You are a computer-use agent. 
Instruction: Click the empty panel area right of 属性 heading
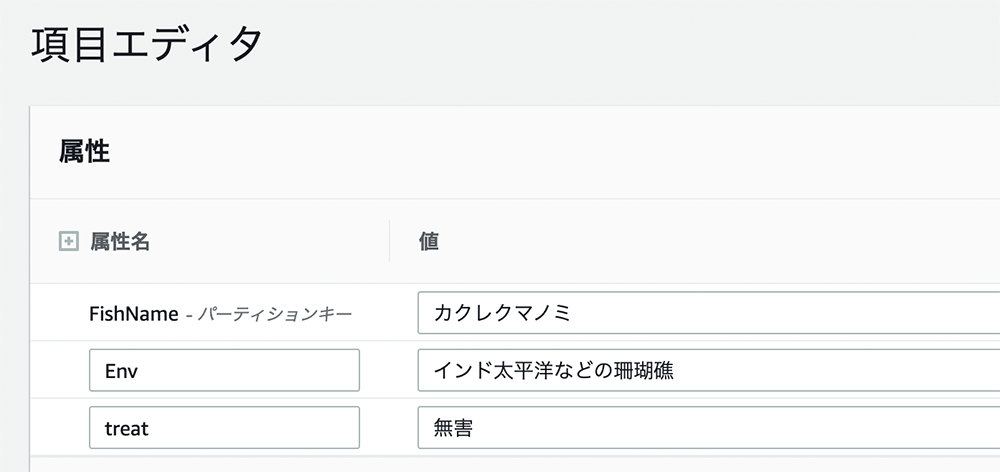point(555,152)
